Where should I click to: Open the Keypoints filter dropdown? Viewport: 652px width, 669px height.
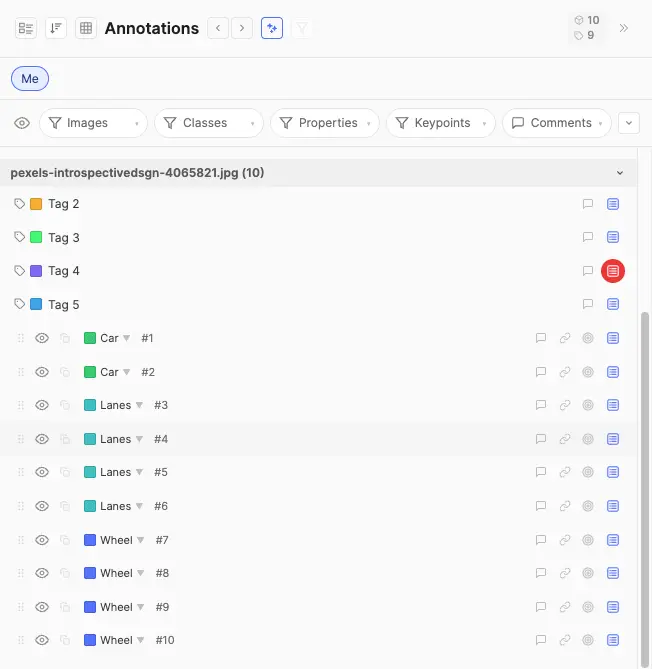[x=441, y=123]
